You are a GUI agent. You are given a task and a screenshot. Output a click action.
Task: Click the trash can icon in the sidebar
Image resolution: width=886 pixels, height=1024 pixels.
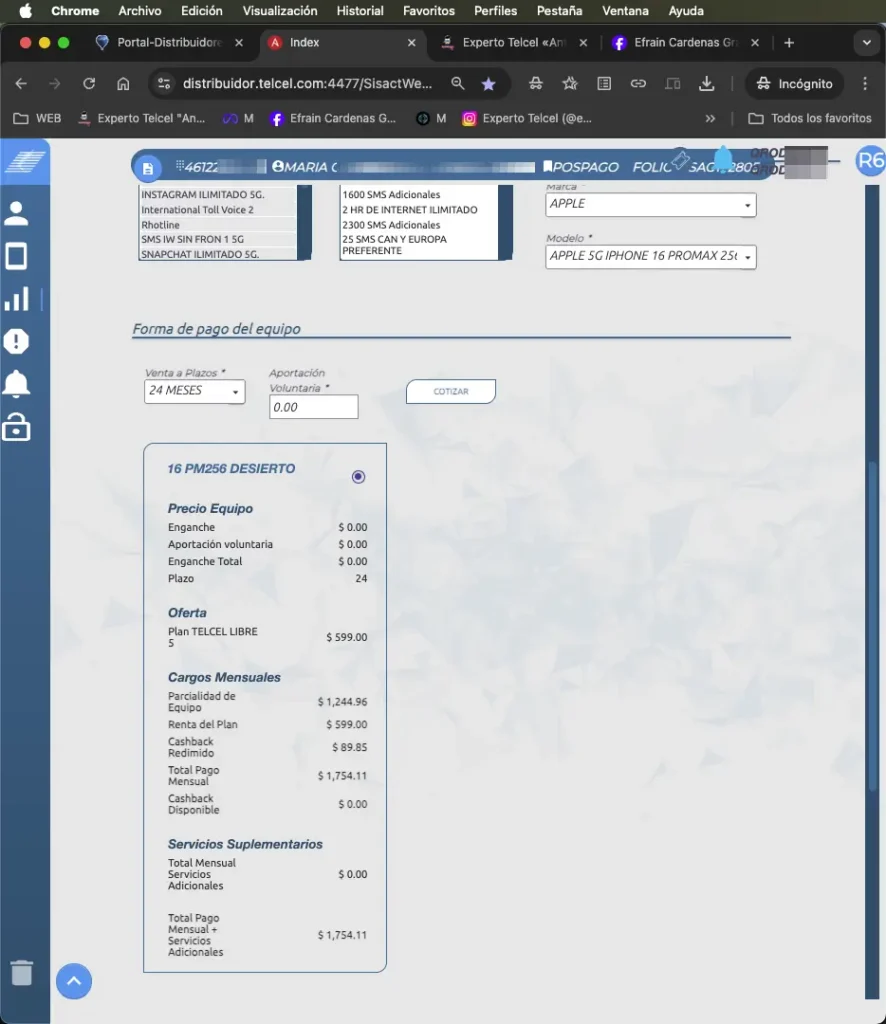coord(22,972)
